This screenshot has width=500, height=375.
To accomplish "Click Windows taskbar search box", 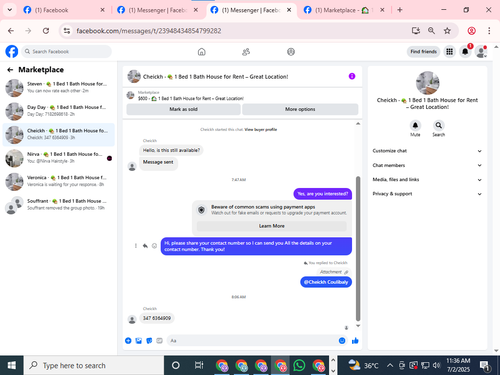I will point(94,365).
